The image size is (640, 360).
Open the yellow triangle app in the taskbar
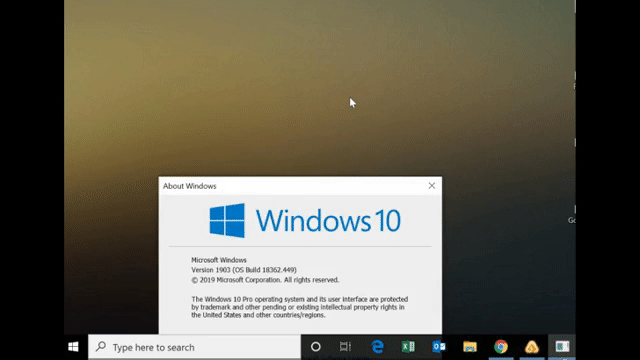(x=531, y=347)
